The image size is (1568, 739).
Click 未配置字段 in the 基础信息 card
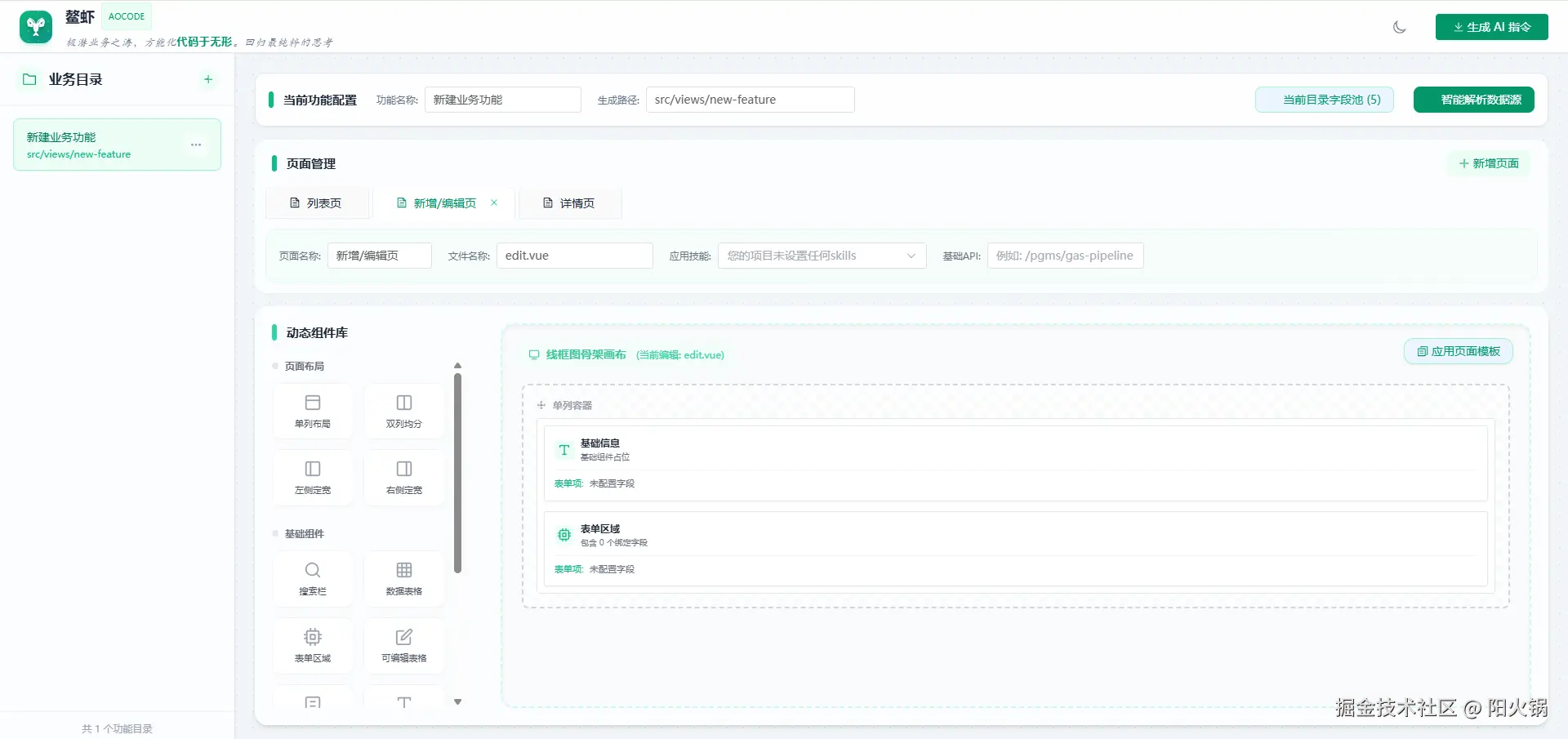tap(612, 483)
